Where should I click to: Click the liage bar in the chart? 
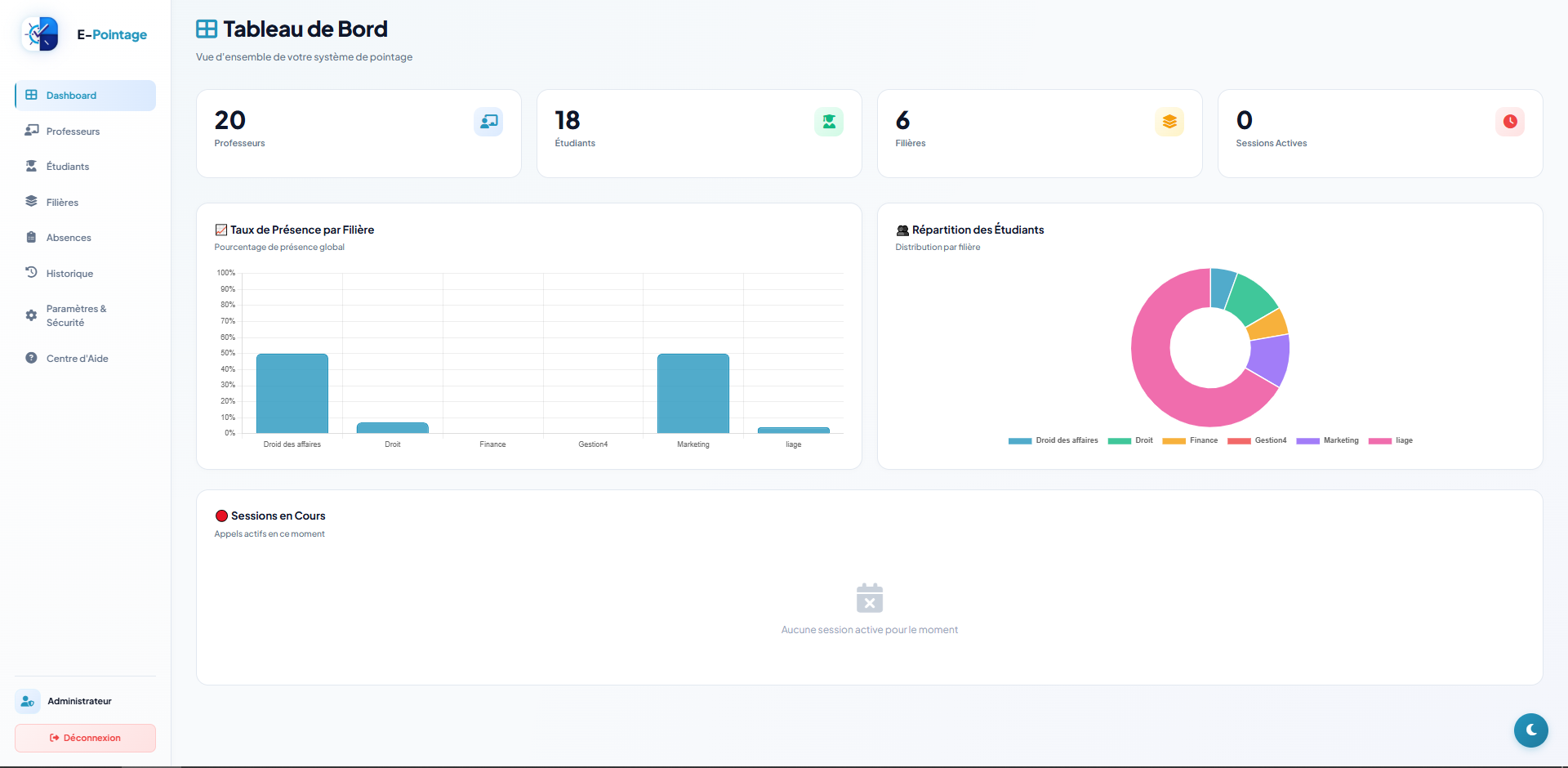coord(794,431)
